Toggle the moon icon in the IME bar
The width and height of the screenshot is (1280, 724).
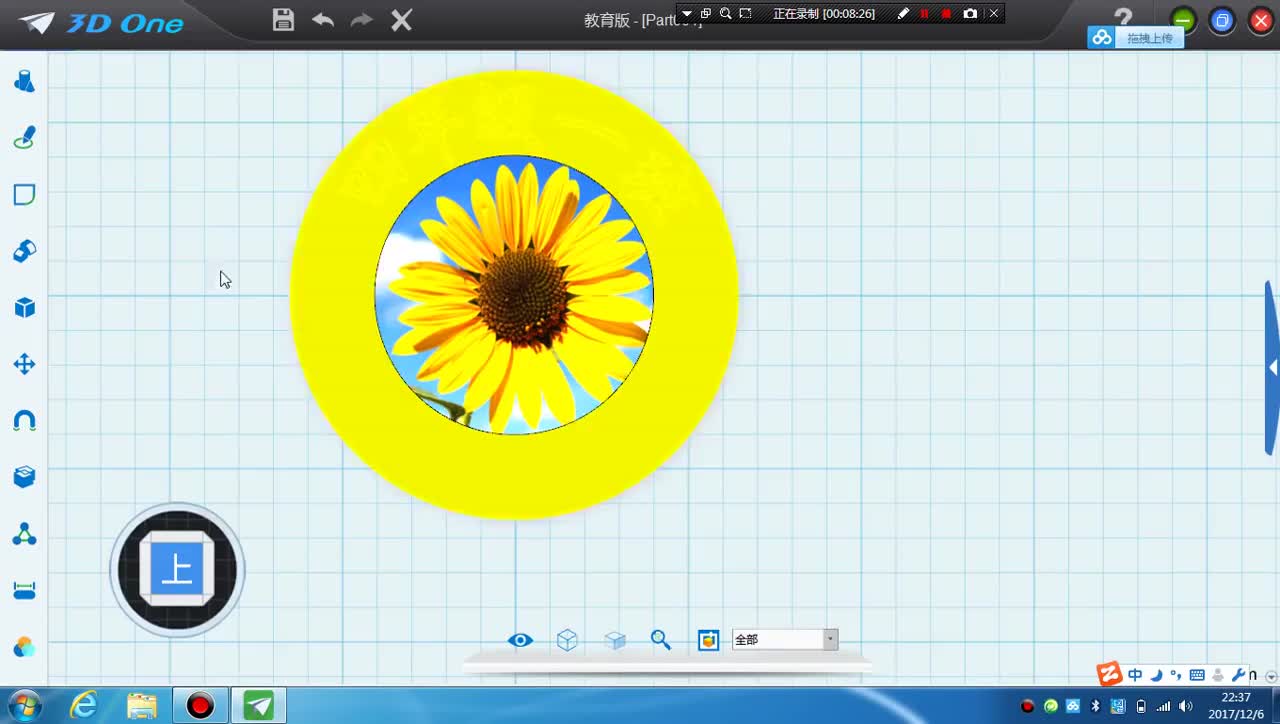(1156, 675)
